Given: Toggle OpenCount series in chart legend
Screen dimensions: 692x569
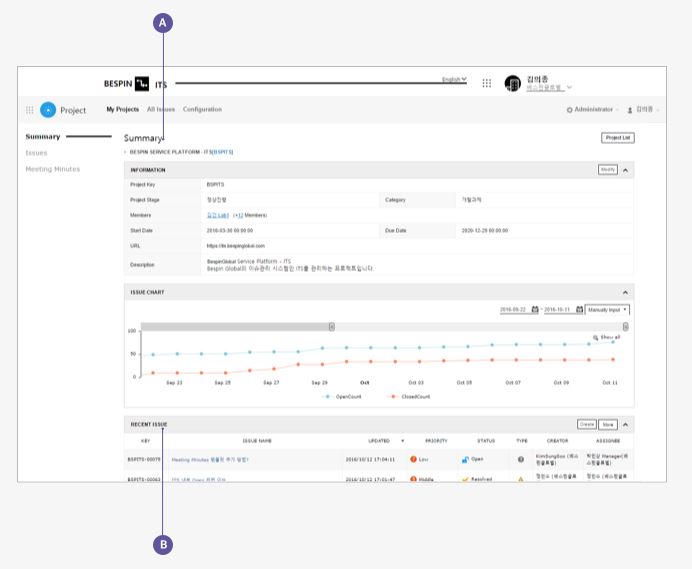Looking at the screenshot, I should click(x=342, y=396).
